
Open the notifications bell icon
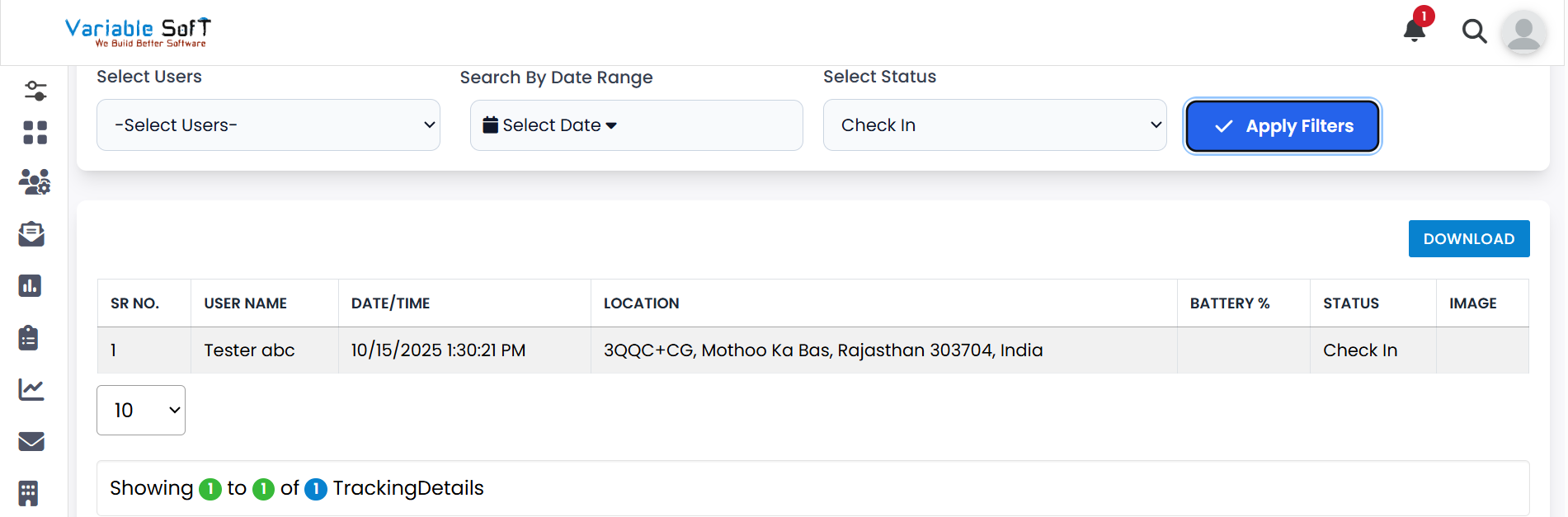coord(1415,31)
